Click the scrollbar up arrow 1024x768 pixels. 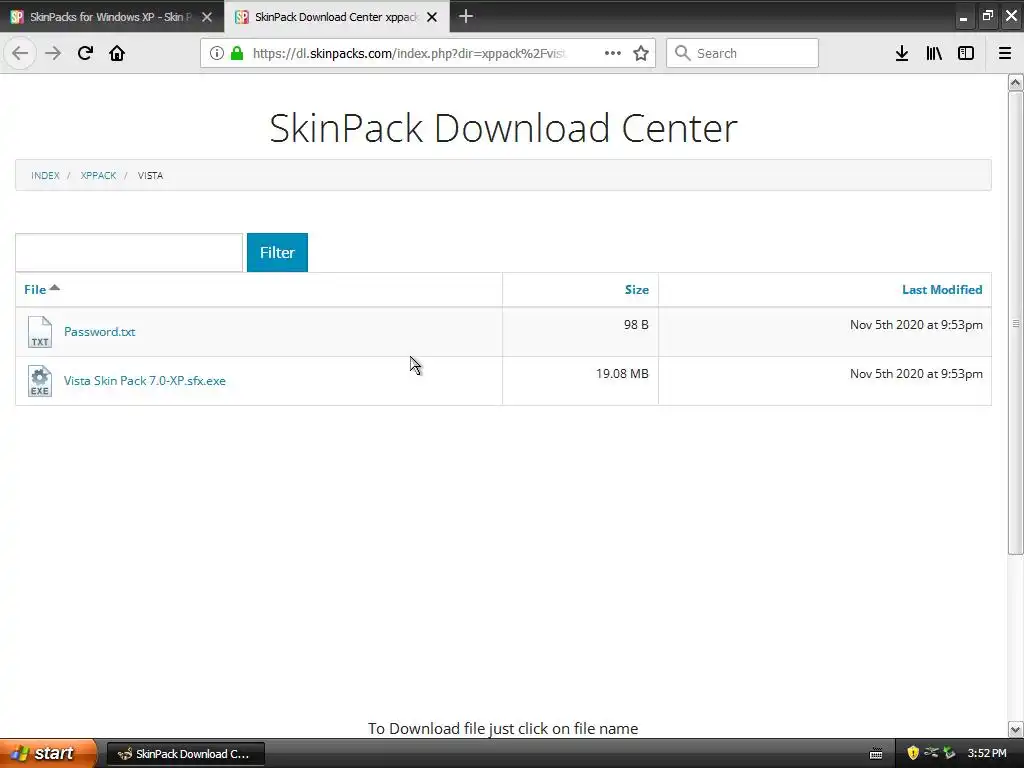[1015, 82]
